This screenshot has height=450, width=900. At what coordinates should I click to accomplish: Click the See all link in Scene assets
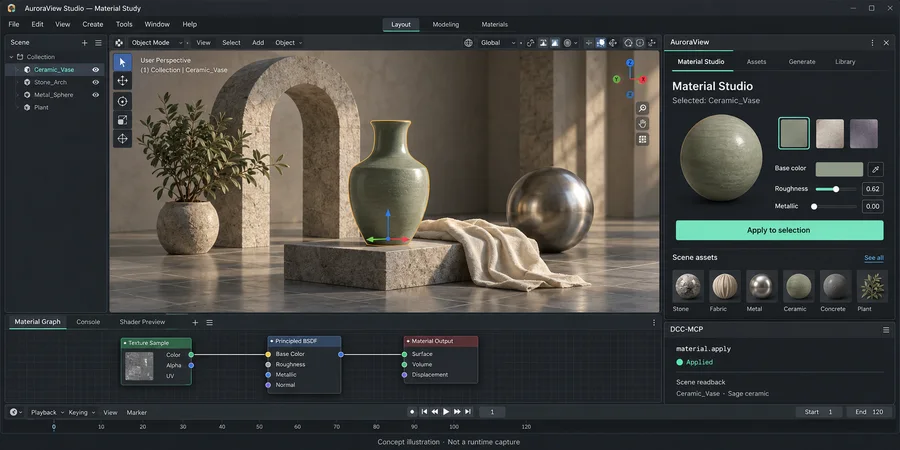(x=874, y=258)
